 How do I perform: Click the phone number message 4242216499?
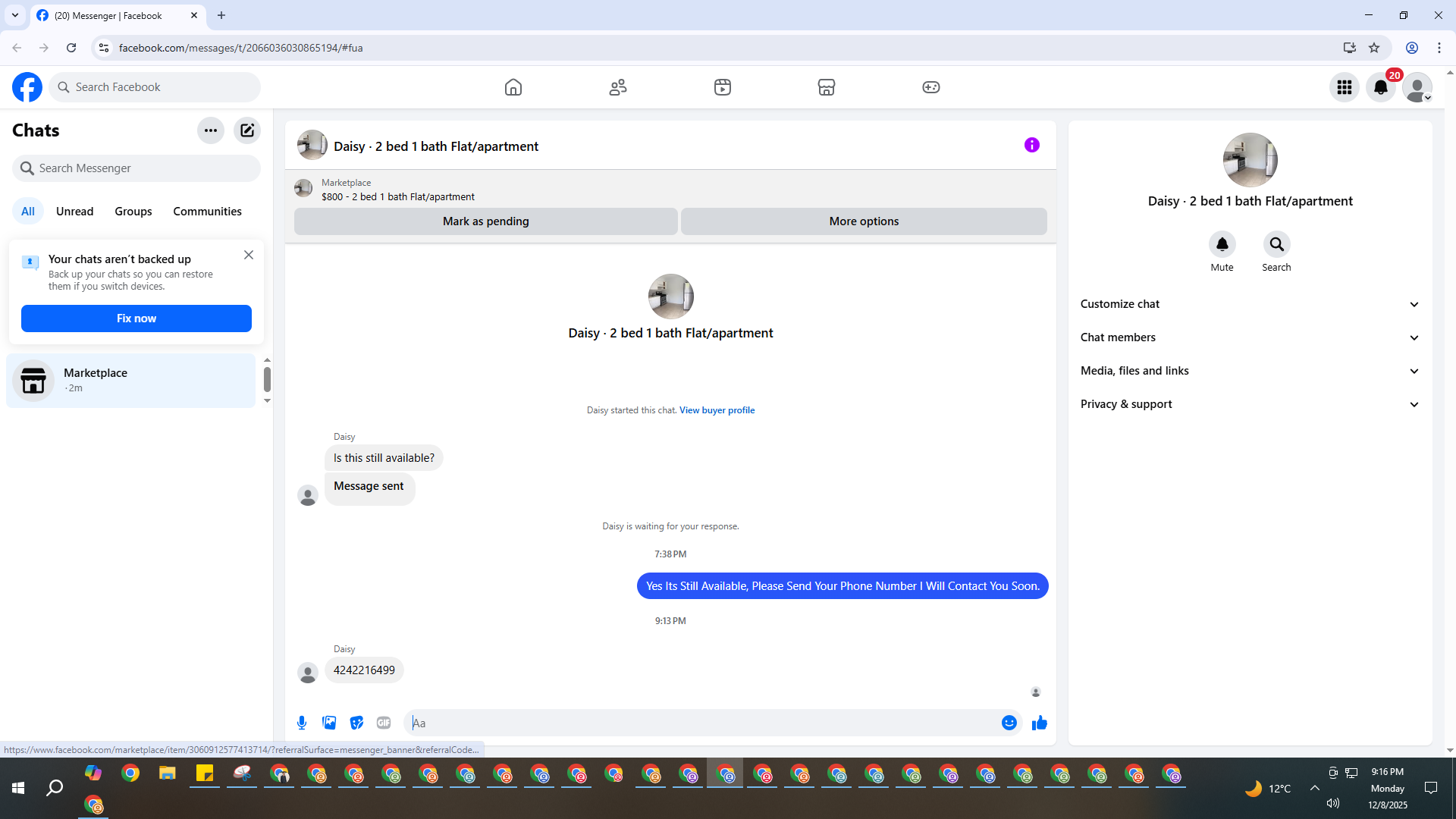[x=364, y=670]
